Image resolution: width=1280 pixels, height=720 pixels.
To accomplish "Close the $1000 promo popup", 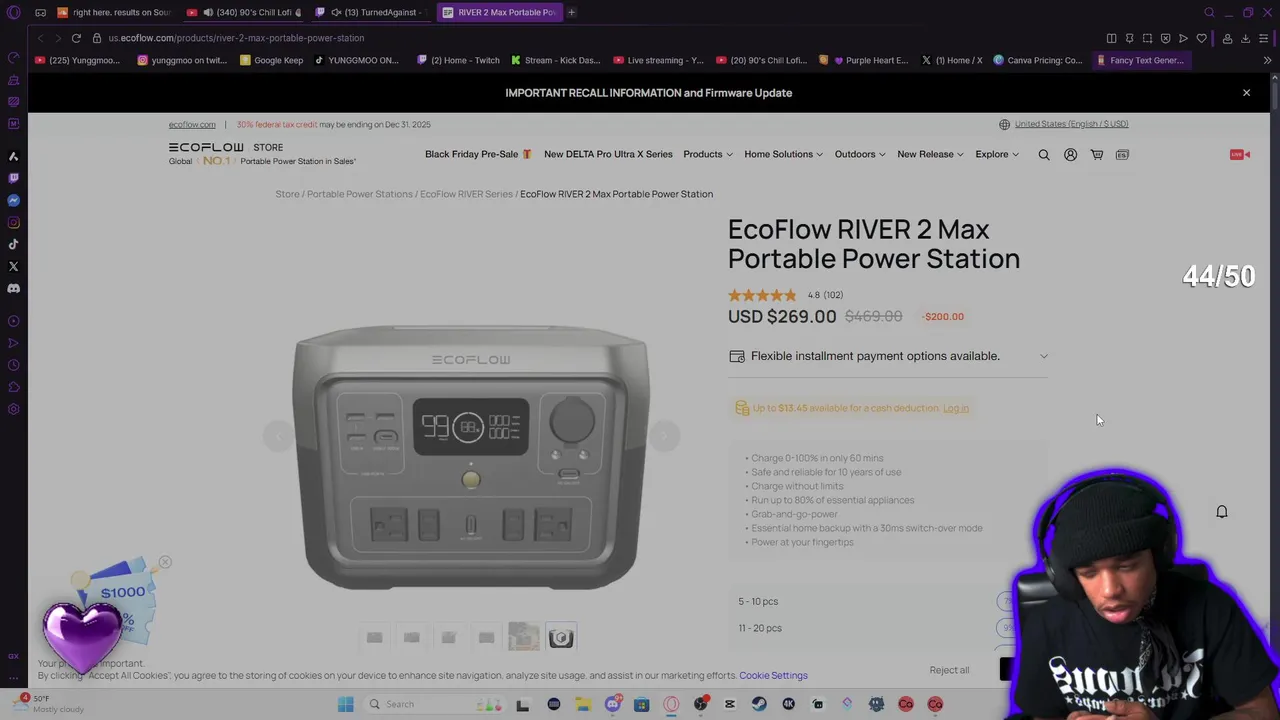I will click(165, 562).
